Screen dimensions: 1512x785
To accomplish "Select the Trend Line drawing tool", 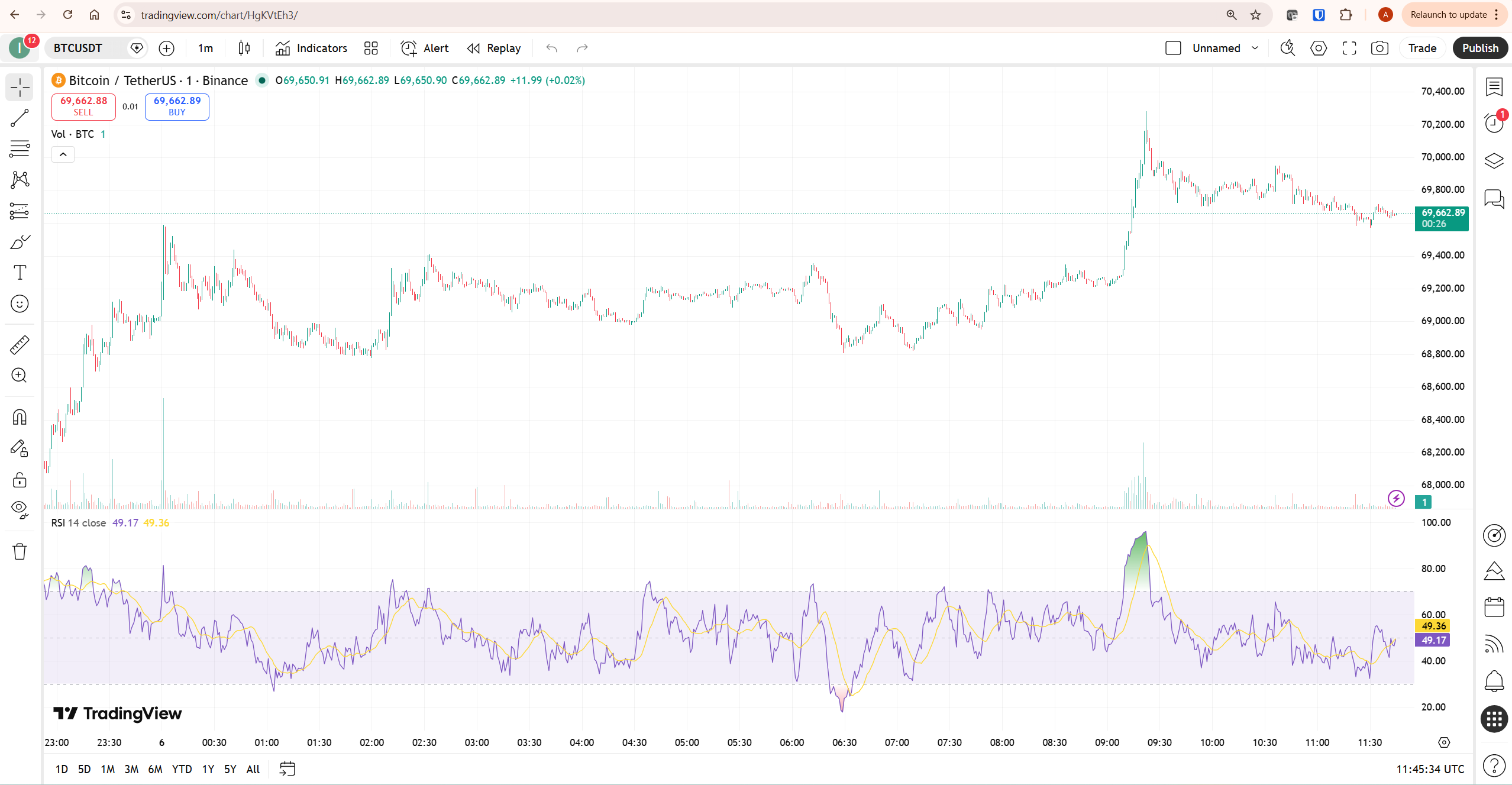I will (20, 118).
